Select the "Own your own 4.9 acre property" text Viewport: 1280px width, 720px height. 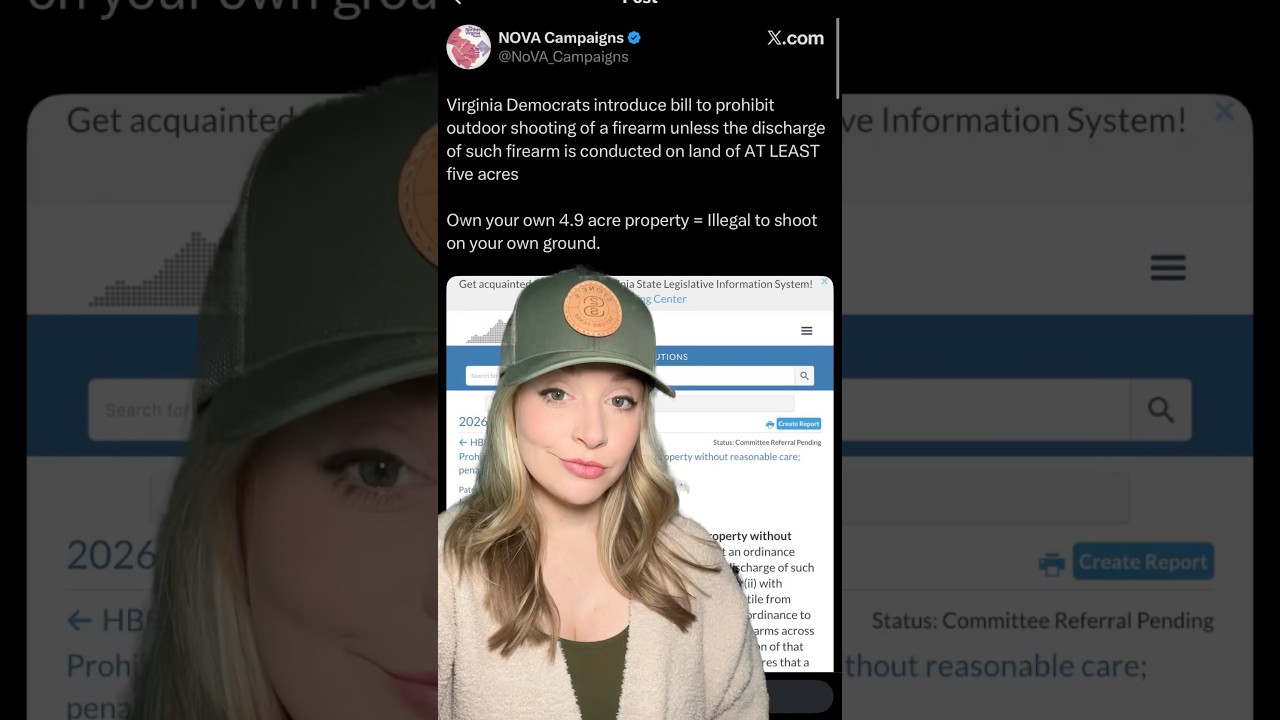pyautogui.click(x=632, y=231)
